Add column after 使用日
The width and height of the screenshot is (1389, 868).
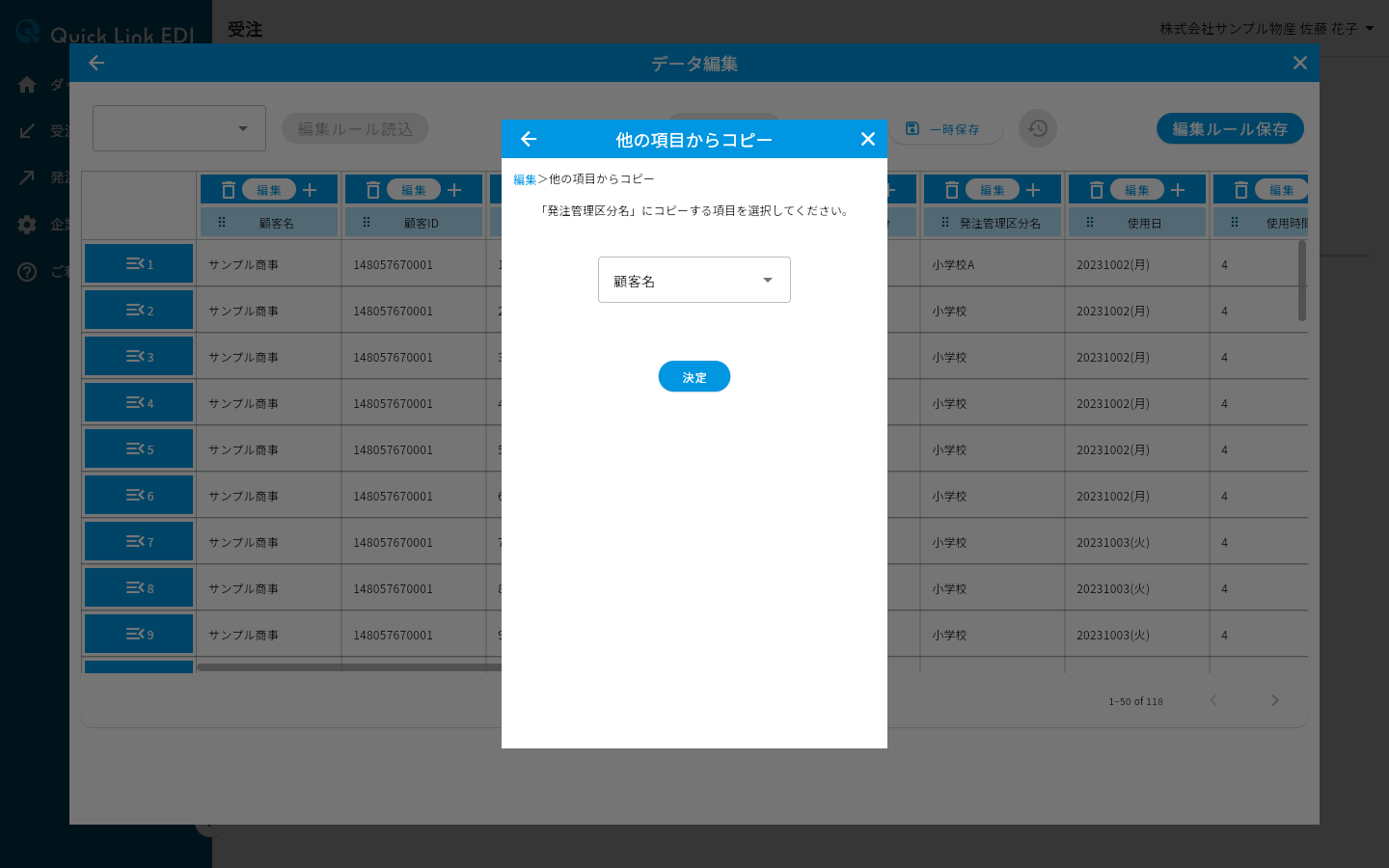(1178, 190)
